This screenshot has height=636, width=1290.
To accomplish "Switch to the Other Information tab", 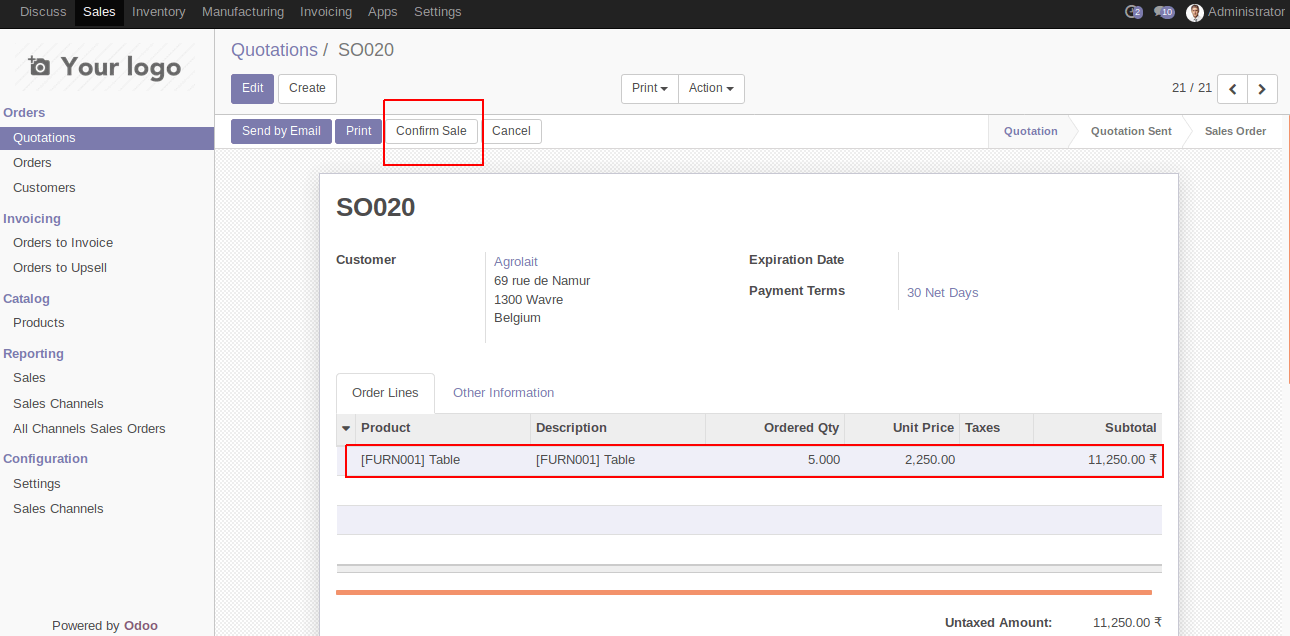I will [x=503, y=392].
